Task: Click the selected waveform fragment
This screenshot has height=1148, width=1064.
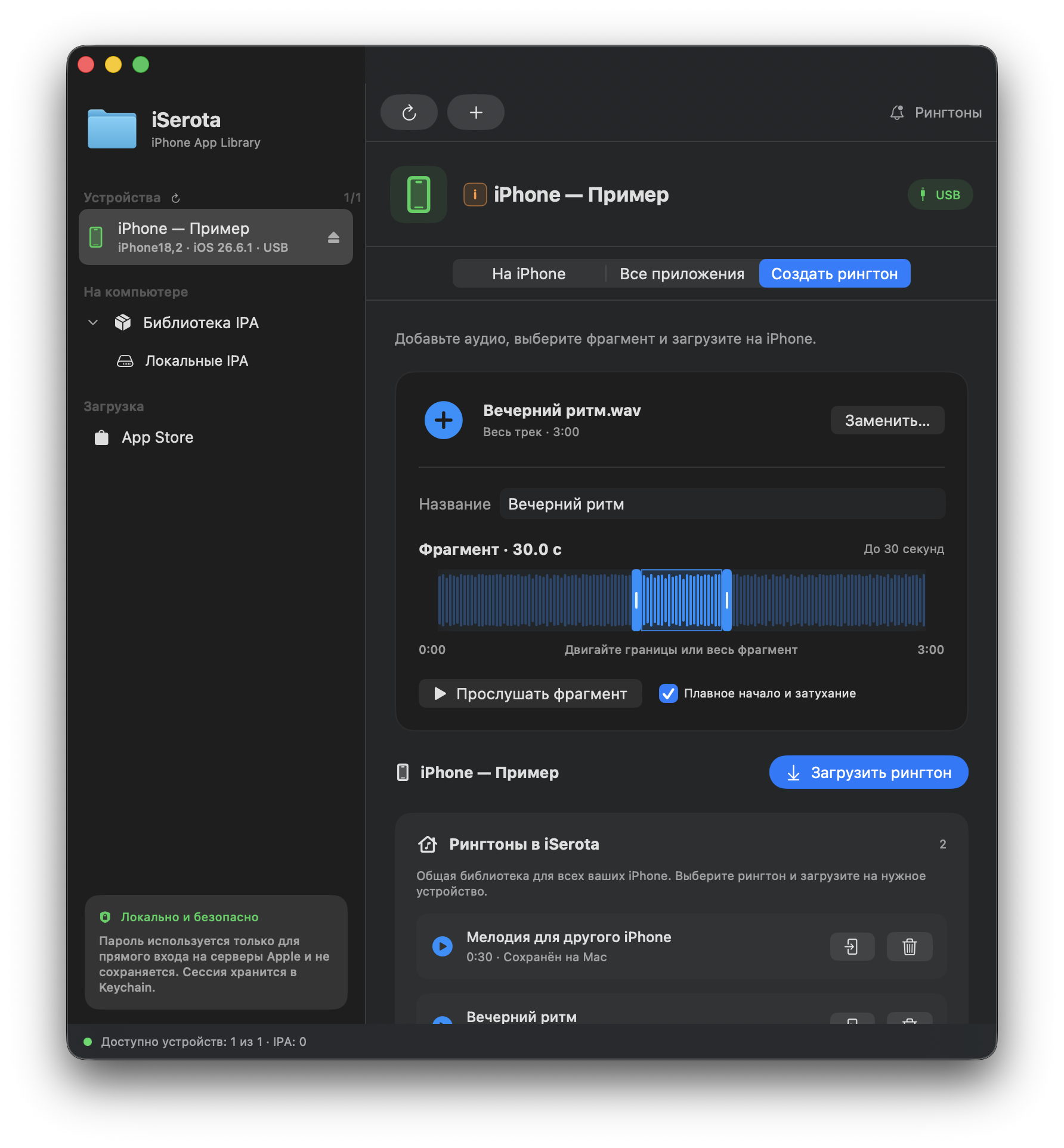Action: 682,600
